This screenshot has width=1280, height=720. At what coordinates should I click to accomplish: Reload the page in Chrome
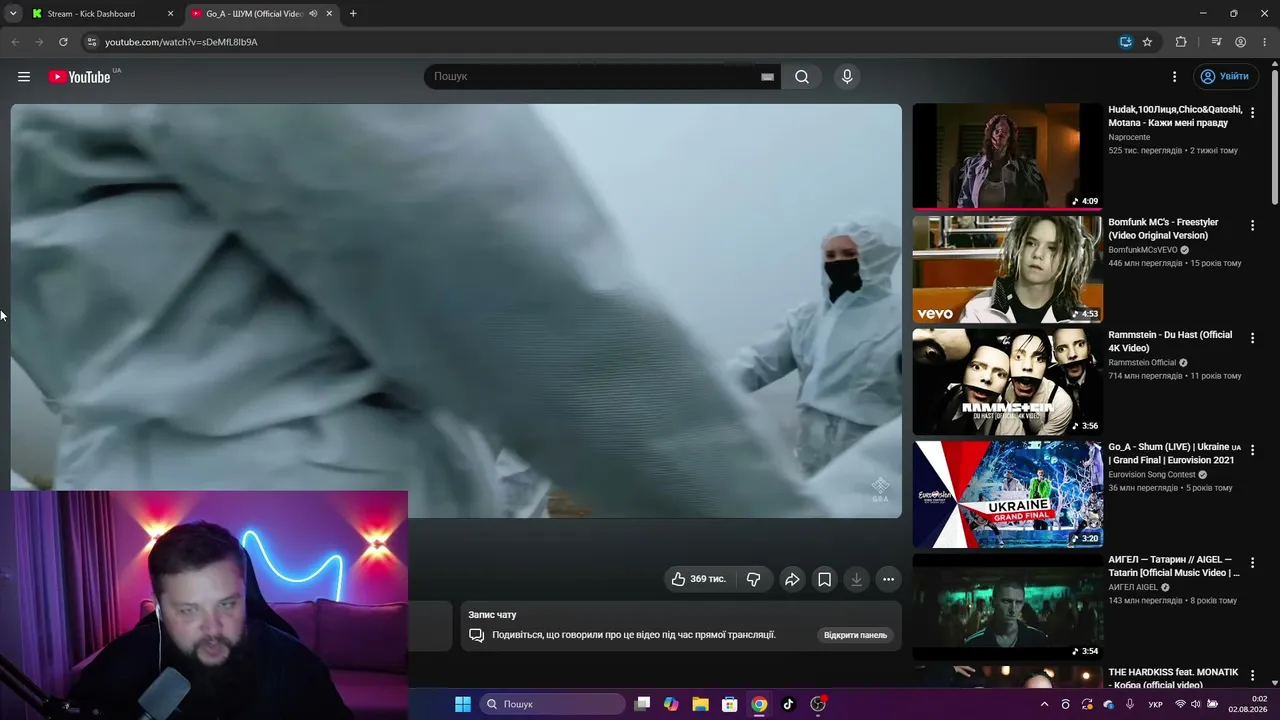tap(63, 42)
